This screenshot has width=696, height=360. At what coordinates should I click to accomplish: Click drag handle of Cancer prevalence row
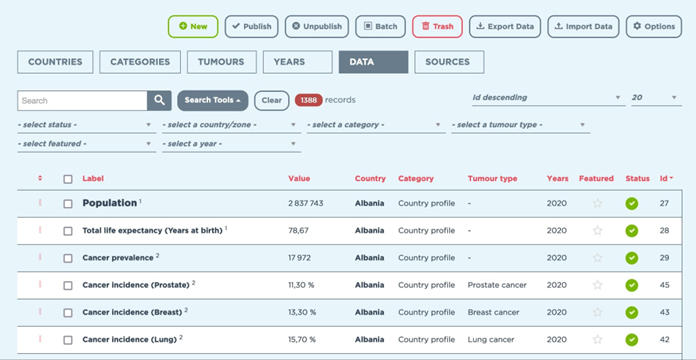coord(40,257)
